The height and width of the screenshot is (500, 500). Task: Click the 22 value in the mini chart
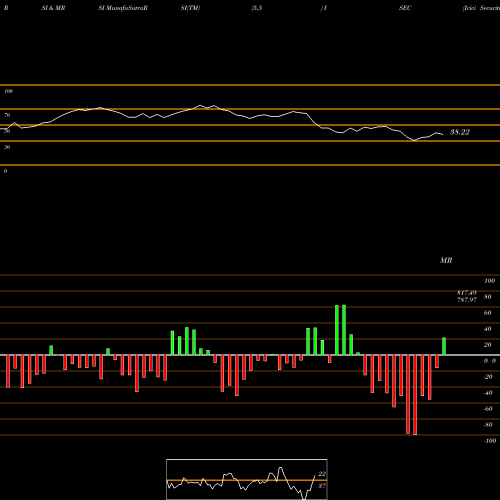pos(322,474)
